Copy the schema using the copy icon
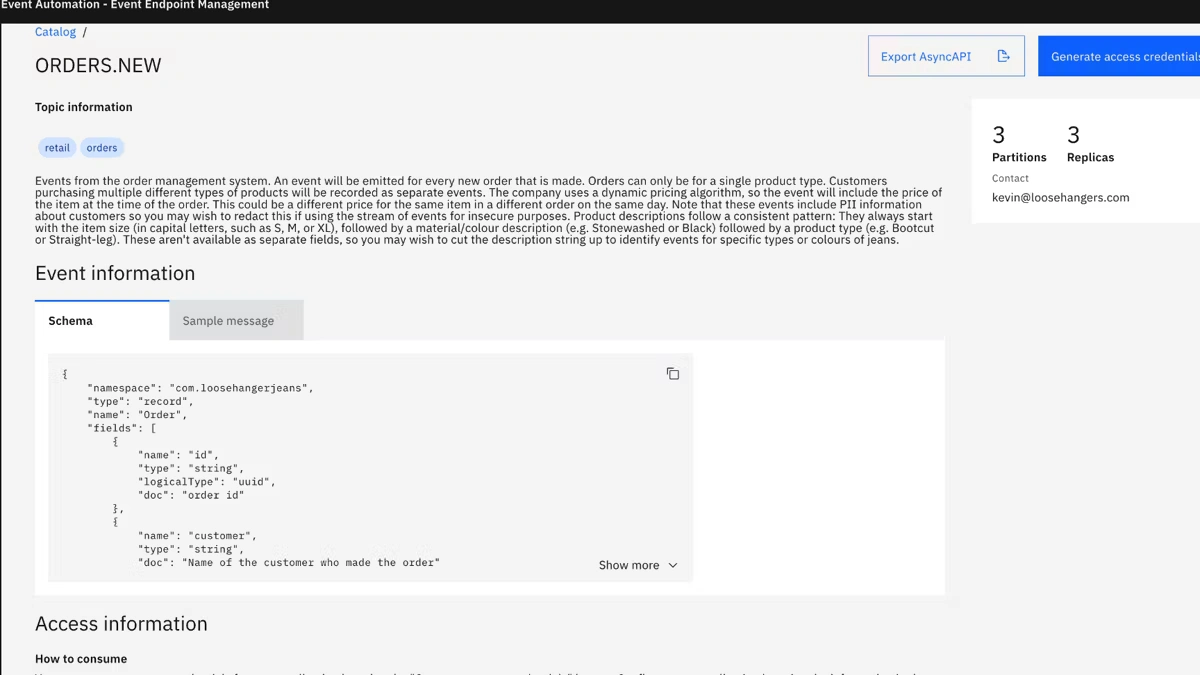 click(x=672, y=374)
